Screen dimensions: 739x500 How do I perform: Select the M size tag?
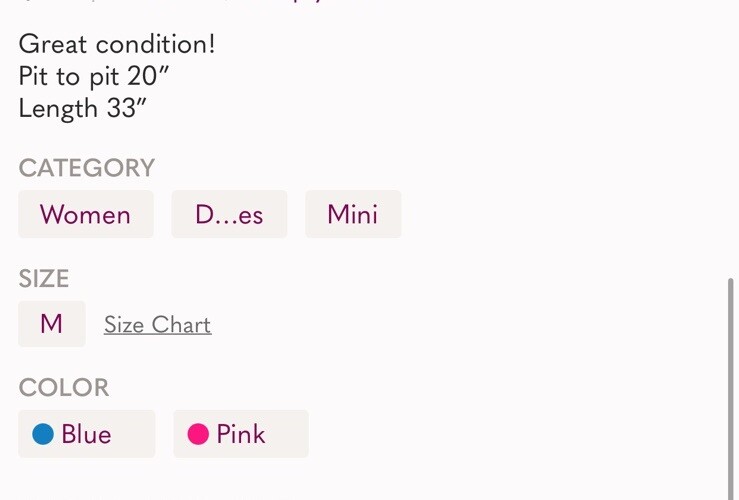[52, 324]
